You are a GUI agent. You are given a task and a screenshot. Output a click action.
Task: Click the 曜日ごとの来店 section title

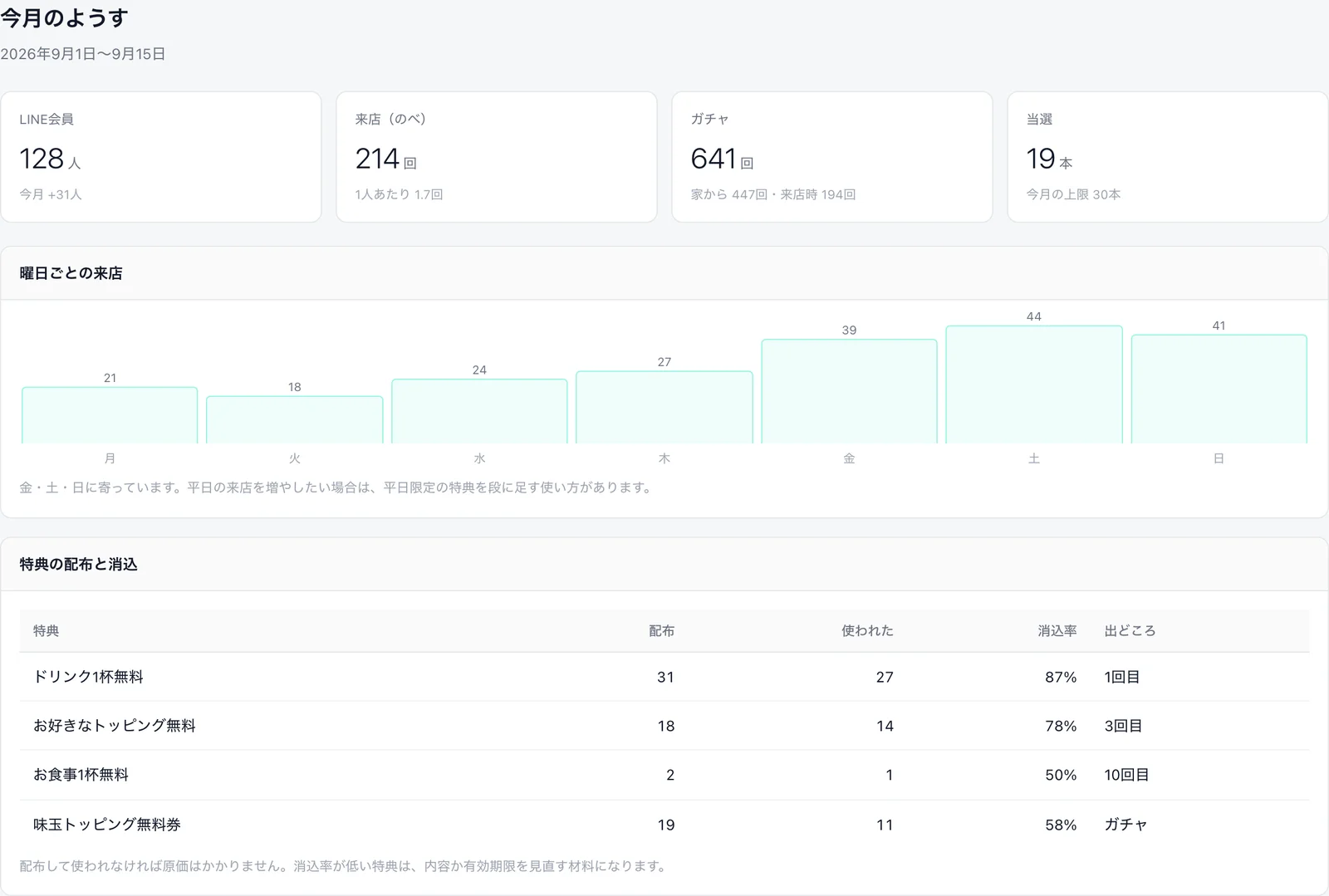(x=71, y=273)
